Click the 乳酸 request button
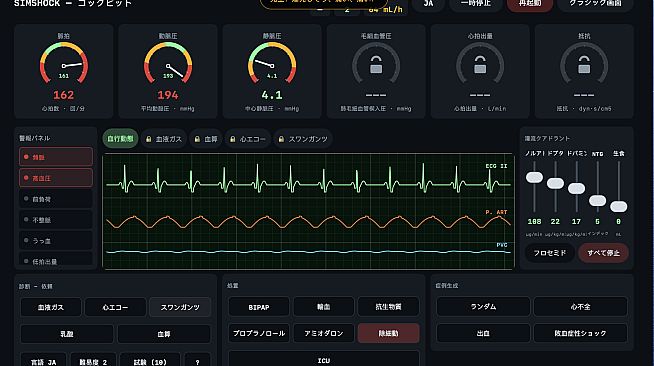This screenshot has height=366, width=654. click(67, 334)
